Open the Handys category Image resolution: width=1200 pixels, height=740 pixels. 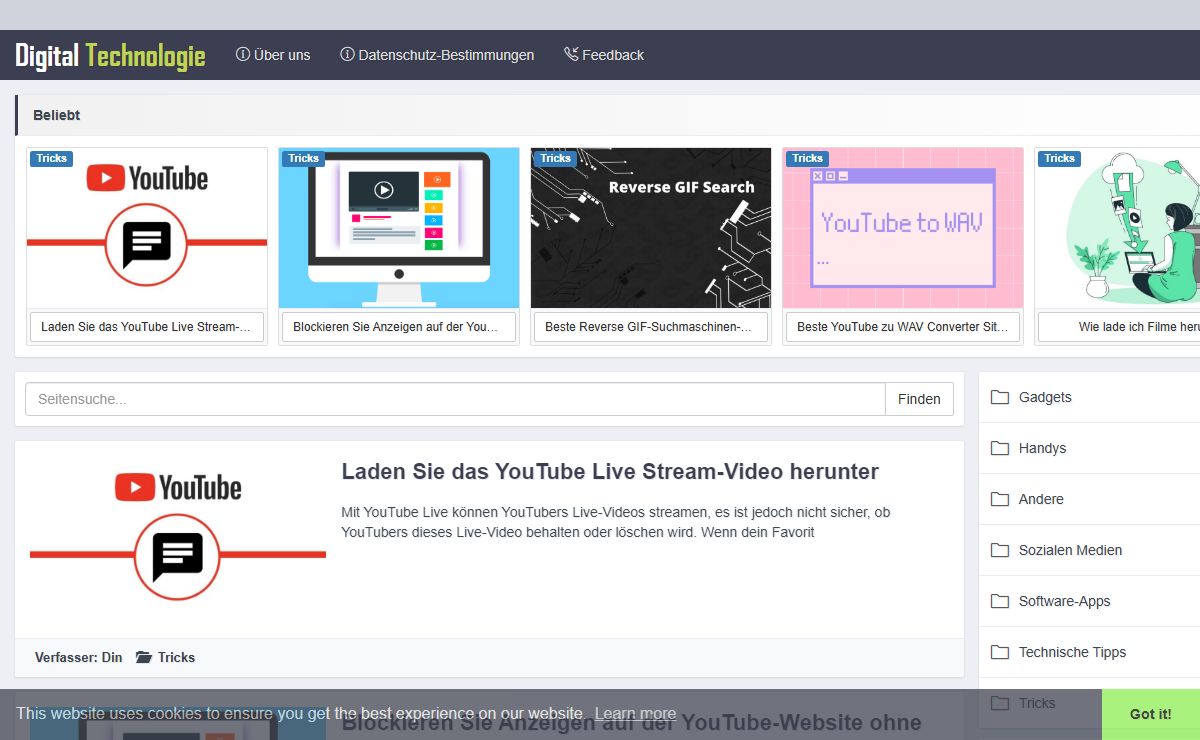pyautogui.click(x=1042, y=448)
